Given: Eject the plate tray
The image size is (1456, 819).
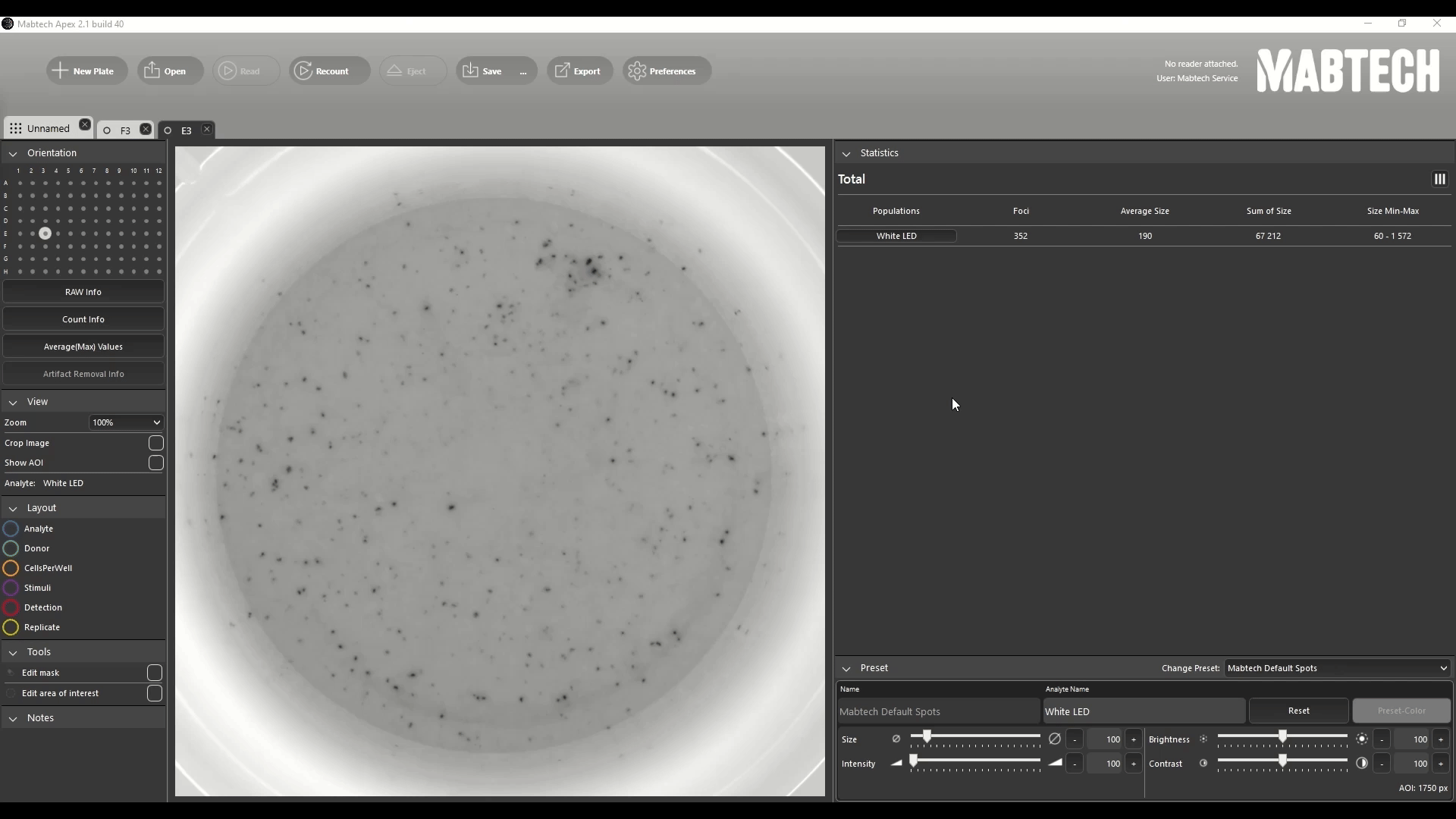Looking at the screenshot, I should click(x=412, y=71).
